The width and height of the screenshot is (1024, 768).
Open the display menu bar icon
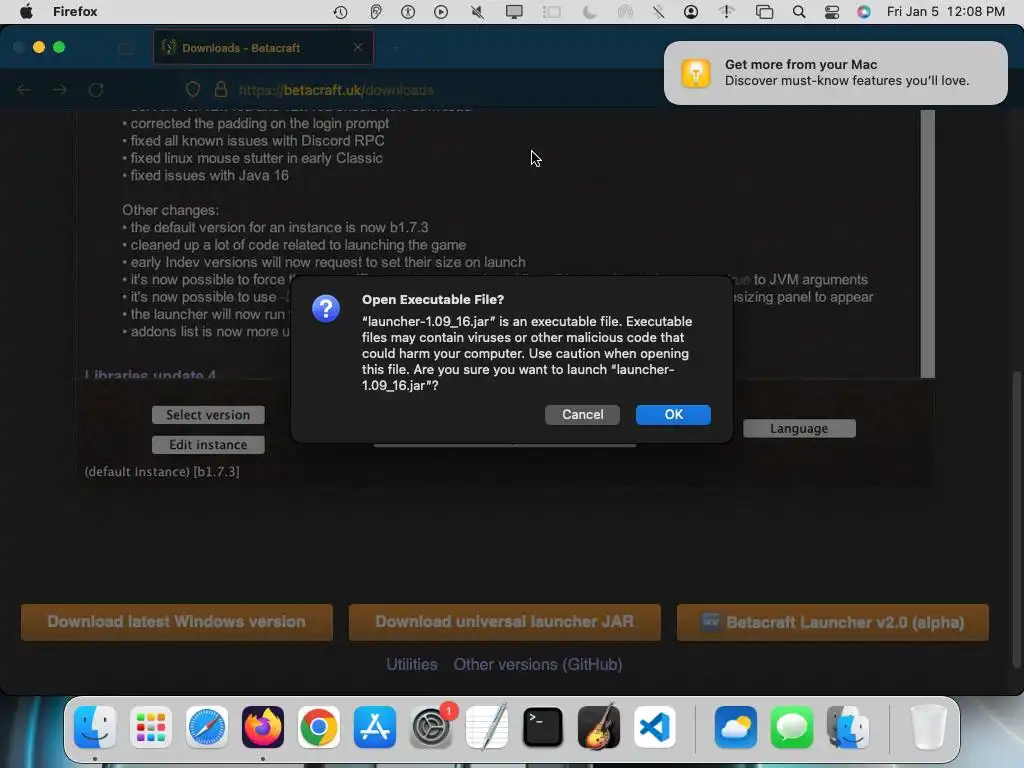point(514,12)
